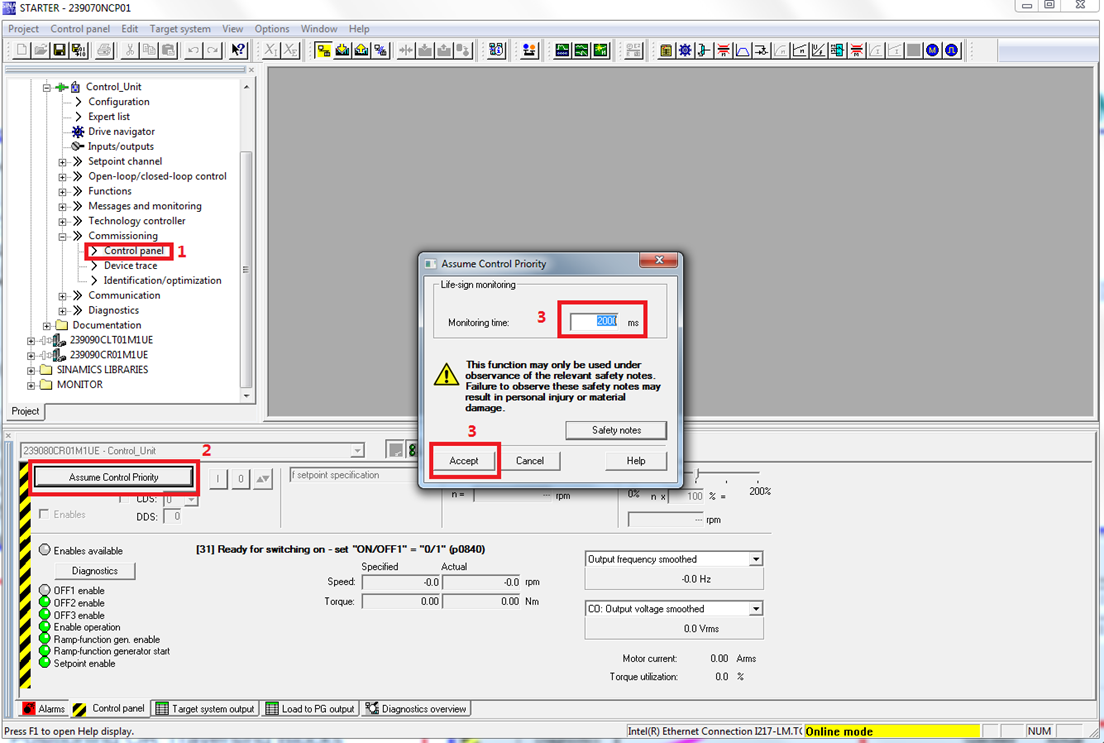1104x743 pixels.
Task: Open the Target system menu
Action: [x=180, y=29]
